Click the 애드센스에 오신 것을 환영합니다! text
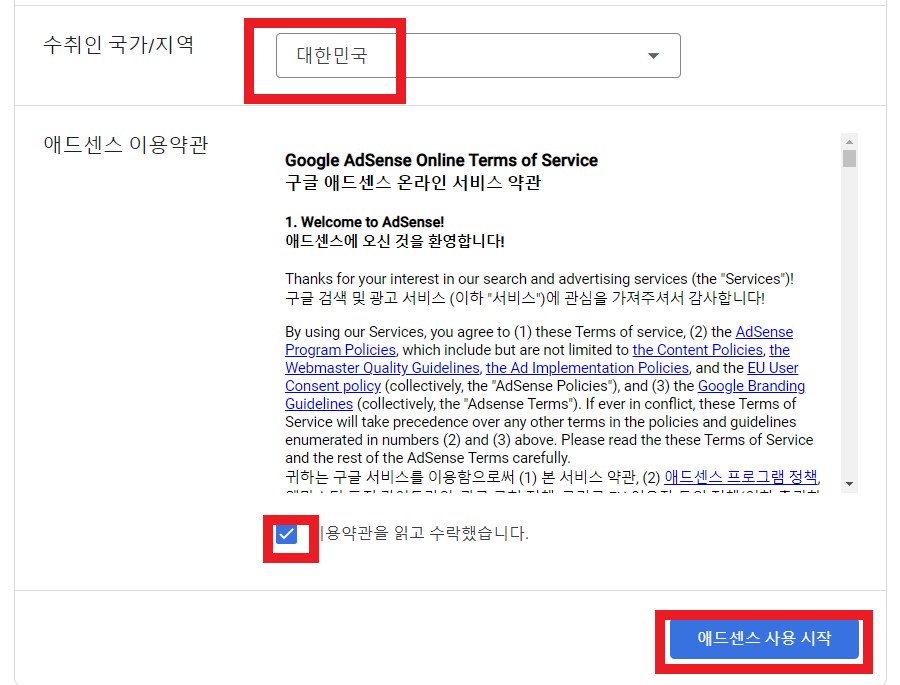Screen dimensions: 900x685 [395, 241]
